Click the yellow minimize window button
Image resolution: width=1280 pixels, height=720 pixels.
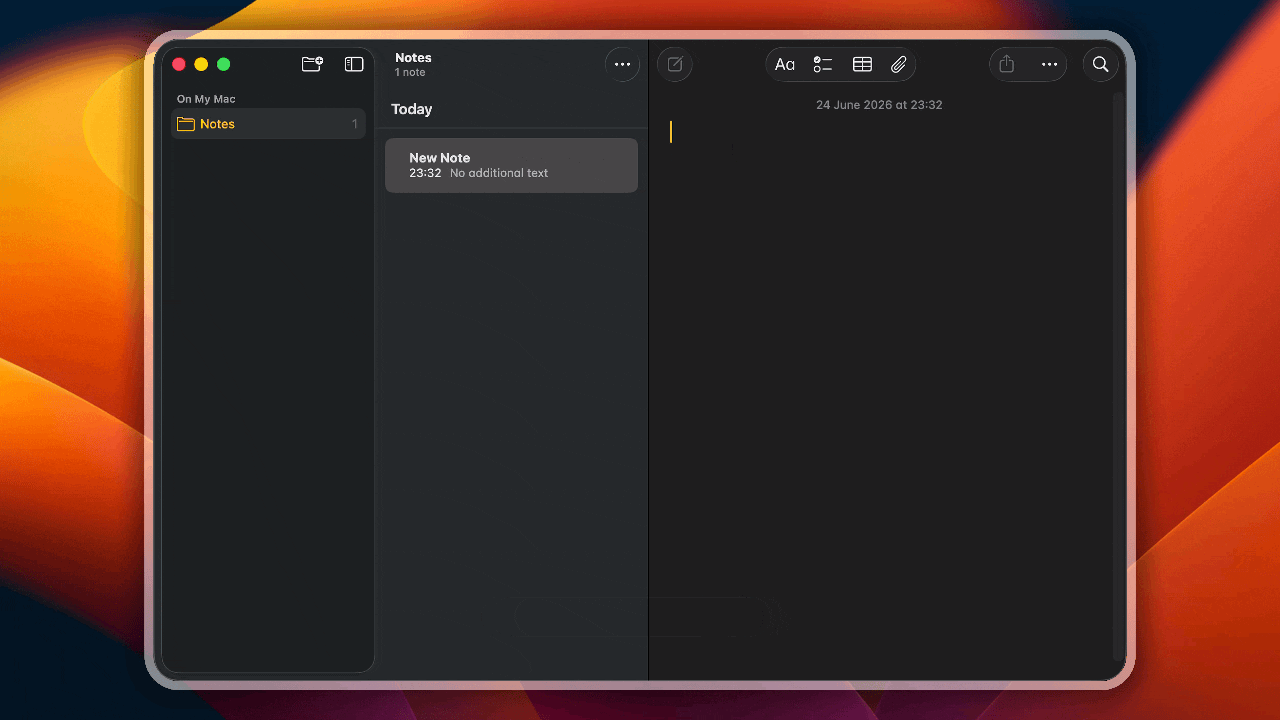click(201, 64)
